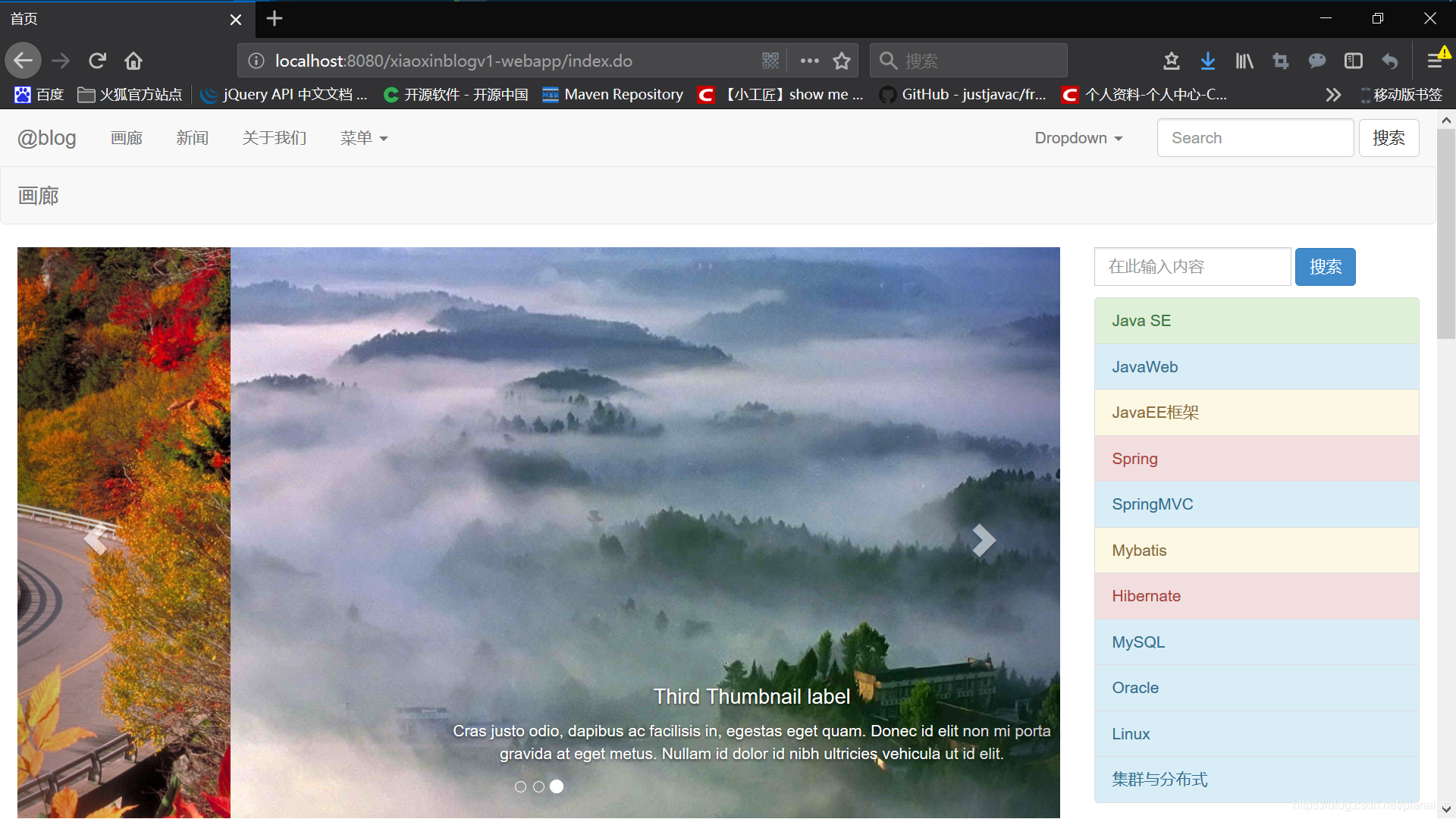Click the Firefox menu hamburger icon
This screenshot has width=1456, height=819.
tap(1435, 61)
